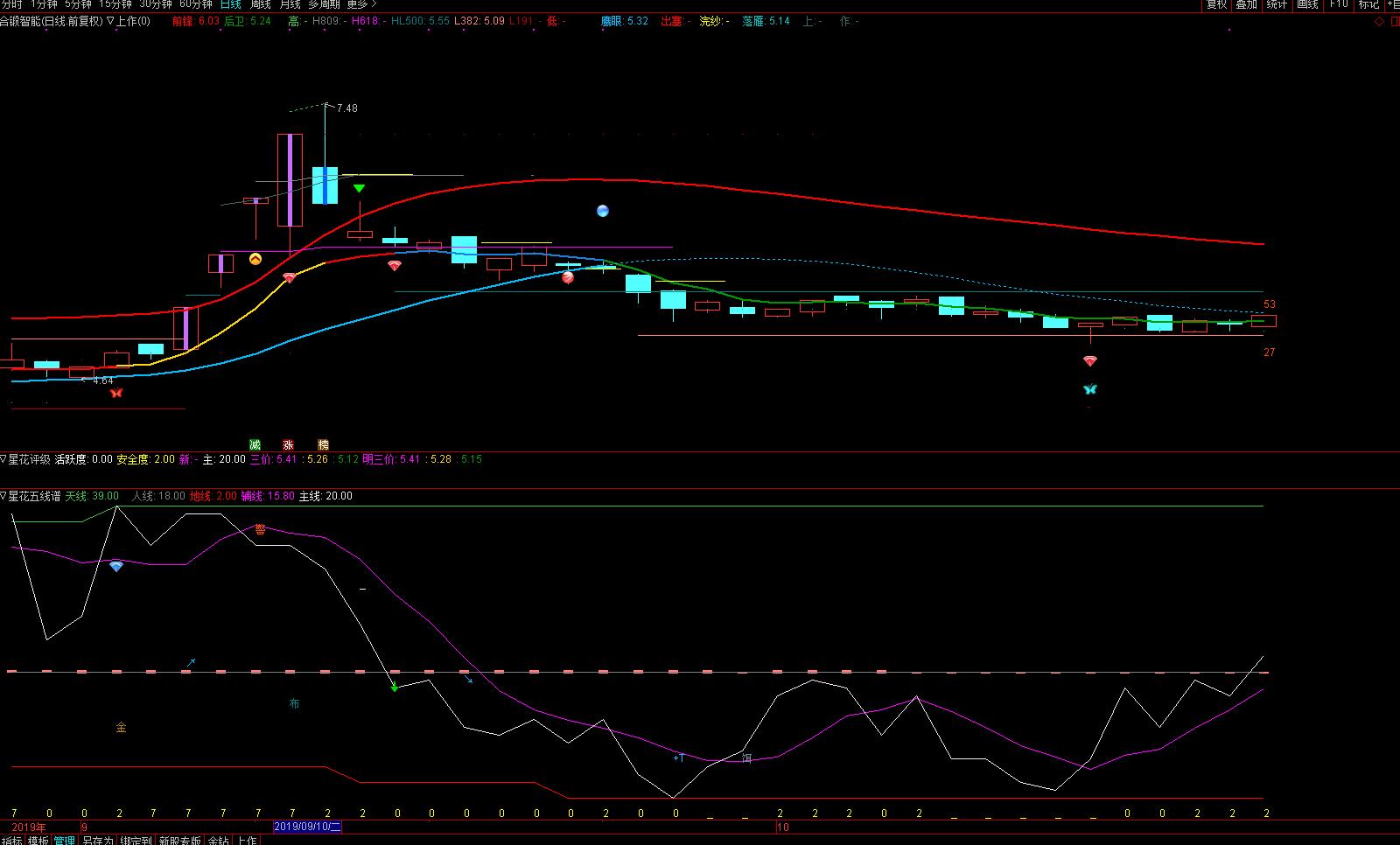Click the 叠加 overlay button
Screen dimensions: 1400x845
pyautogui.click(x=1247, y=4)
